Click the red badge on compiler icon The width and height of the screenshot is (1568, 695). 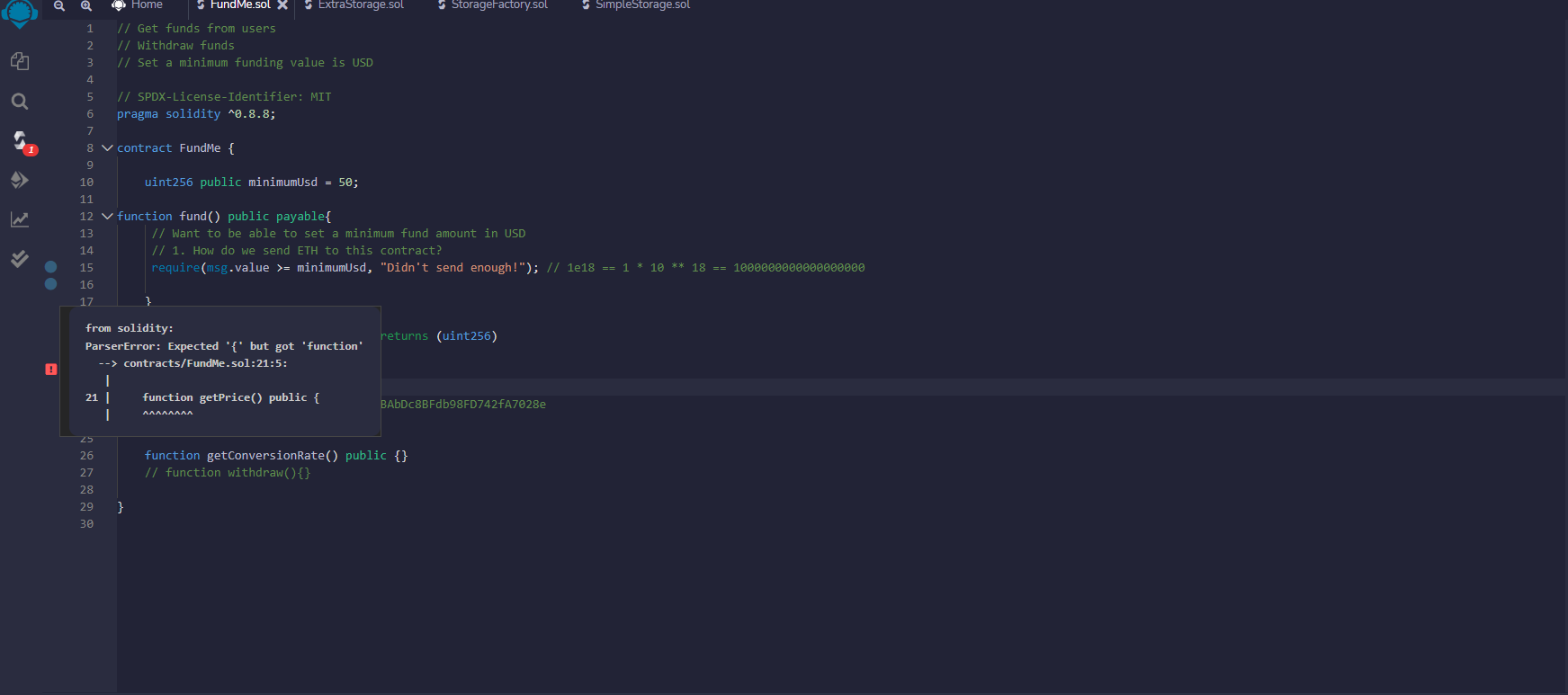31,150
